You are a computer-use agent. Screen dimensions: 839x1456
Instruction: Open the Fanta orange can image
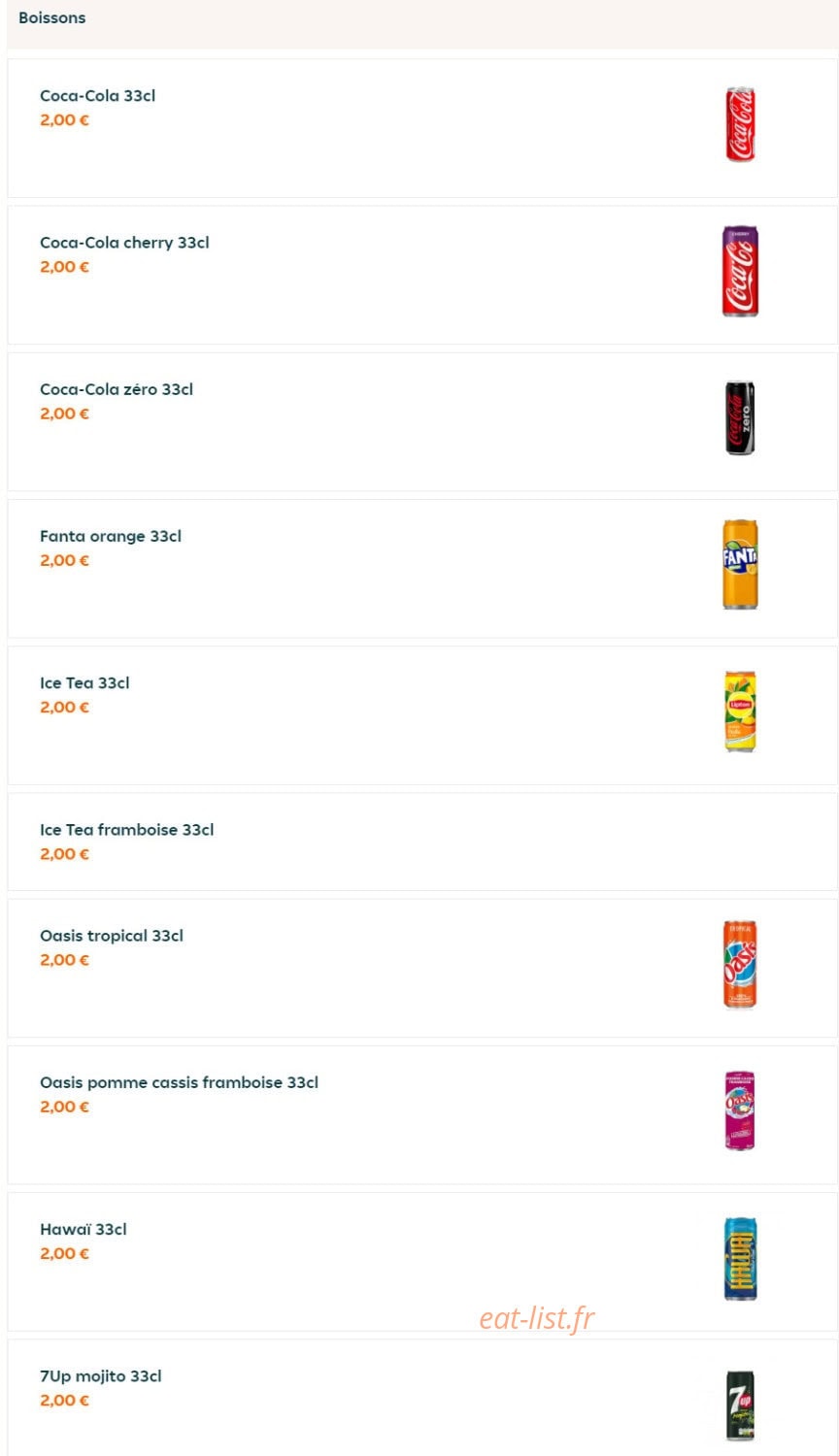click(x=740, y=564)
